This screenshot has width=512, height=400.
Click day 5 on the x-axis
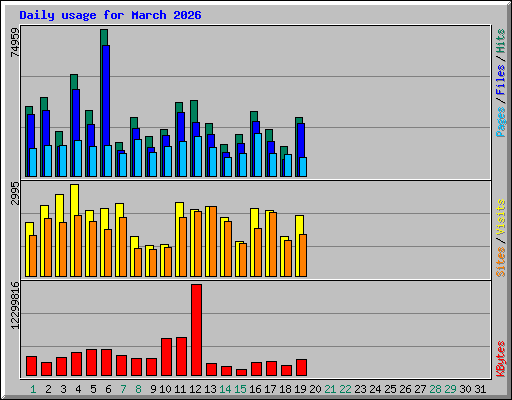tap(93, 389)
